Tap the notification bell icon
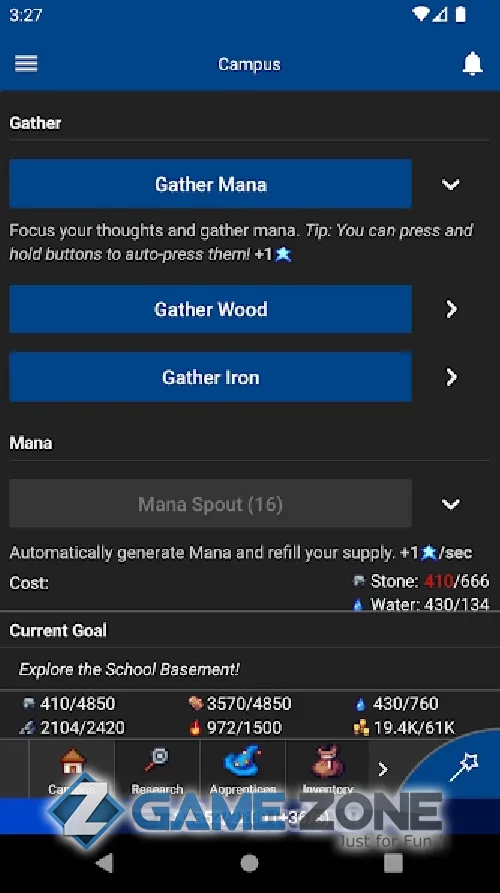 coord(472,64)
